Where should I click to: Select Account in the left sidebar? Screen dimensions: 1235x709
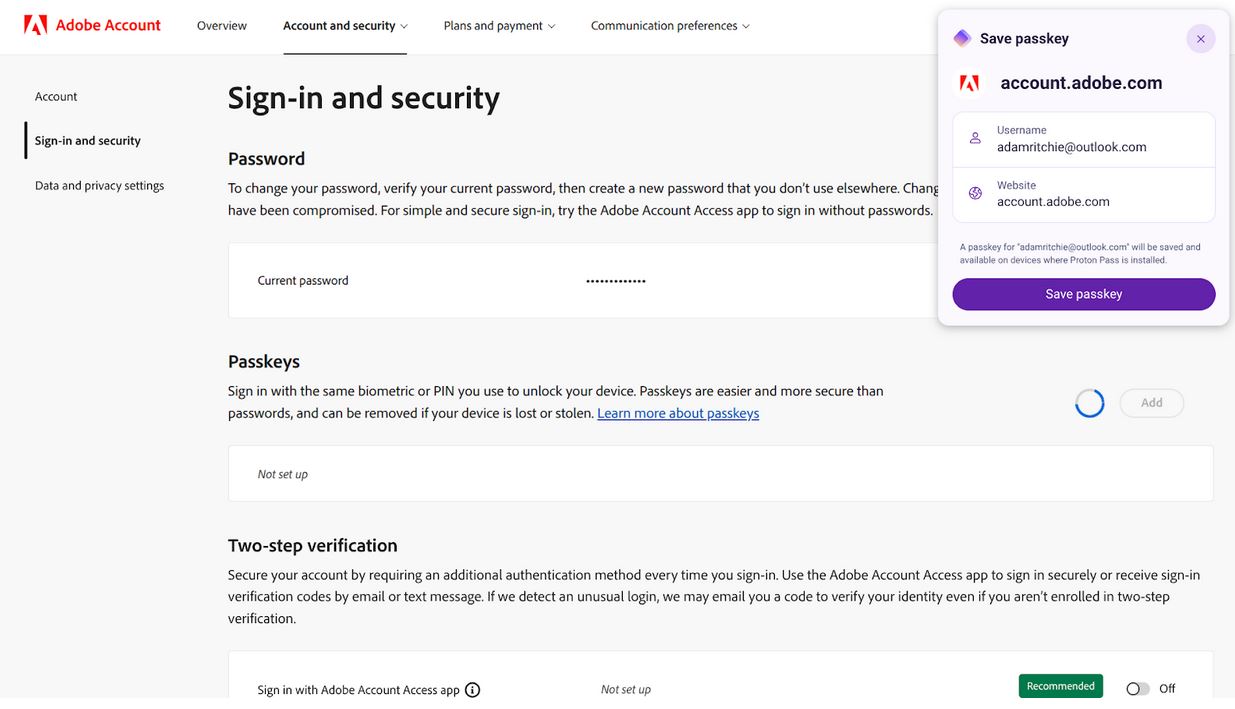point(56,97)
